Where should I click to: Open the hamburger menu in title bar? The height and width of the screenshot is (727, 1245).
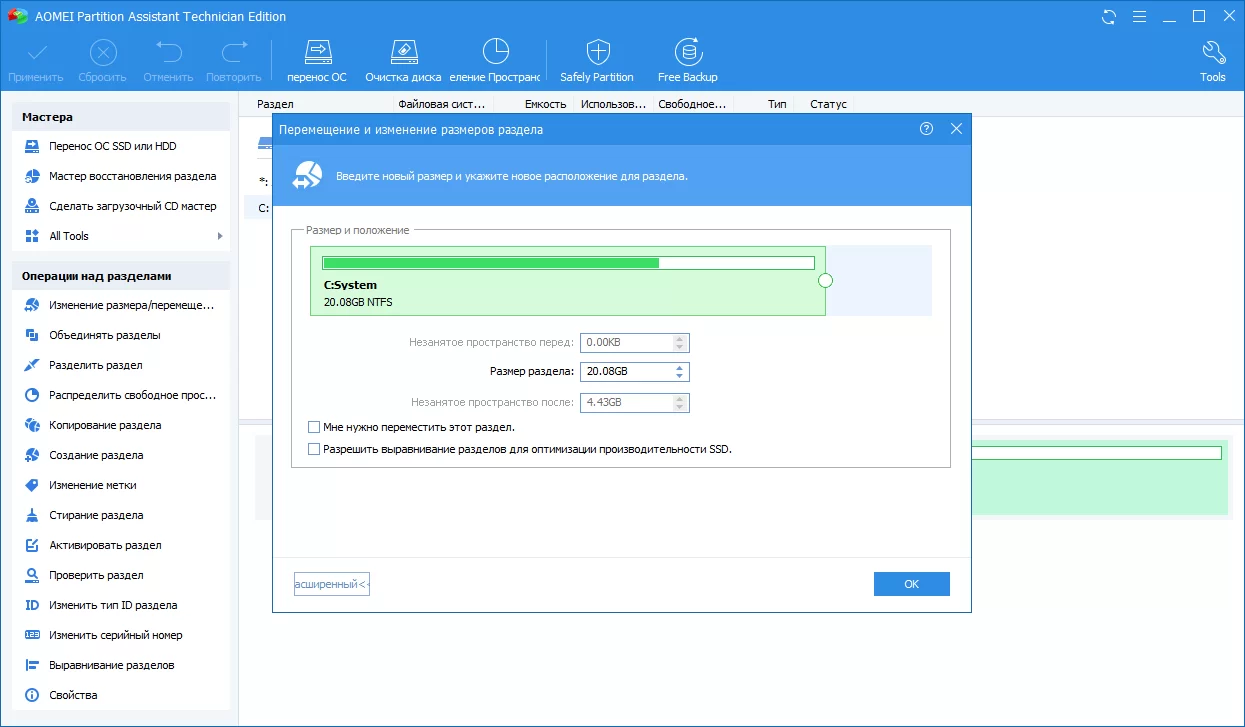tap(1138, 16)
